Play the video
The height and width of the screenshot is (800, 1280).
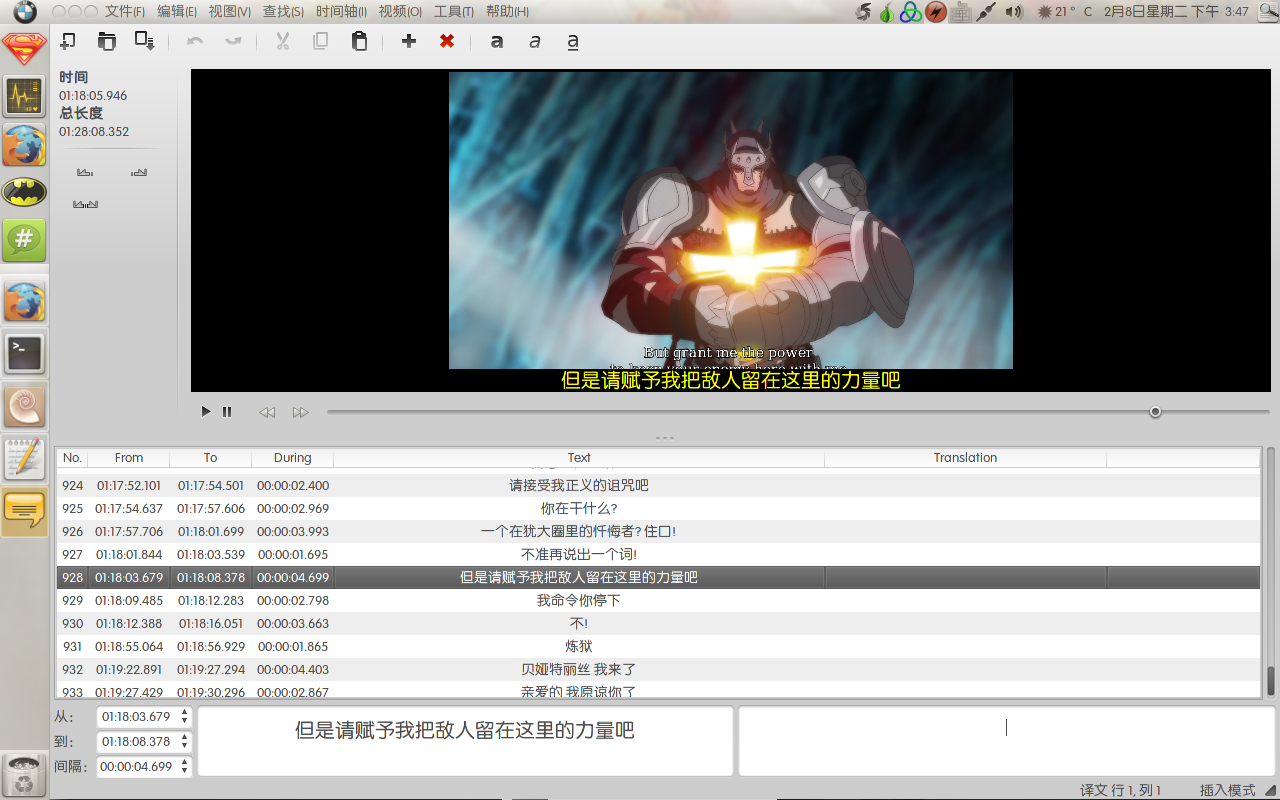[206, 411]
